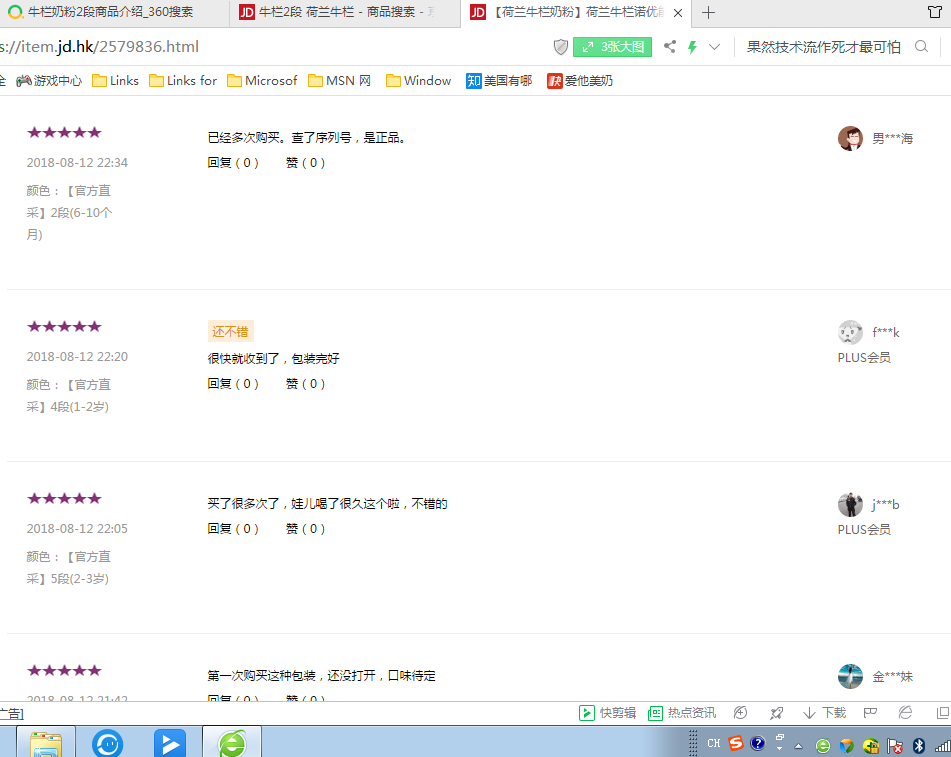
Task: Click the green 3张大图 button
Action: (612, 47)
